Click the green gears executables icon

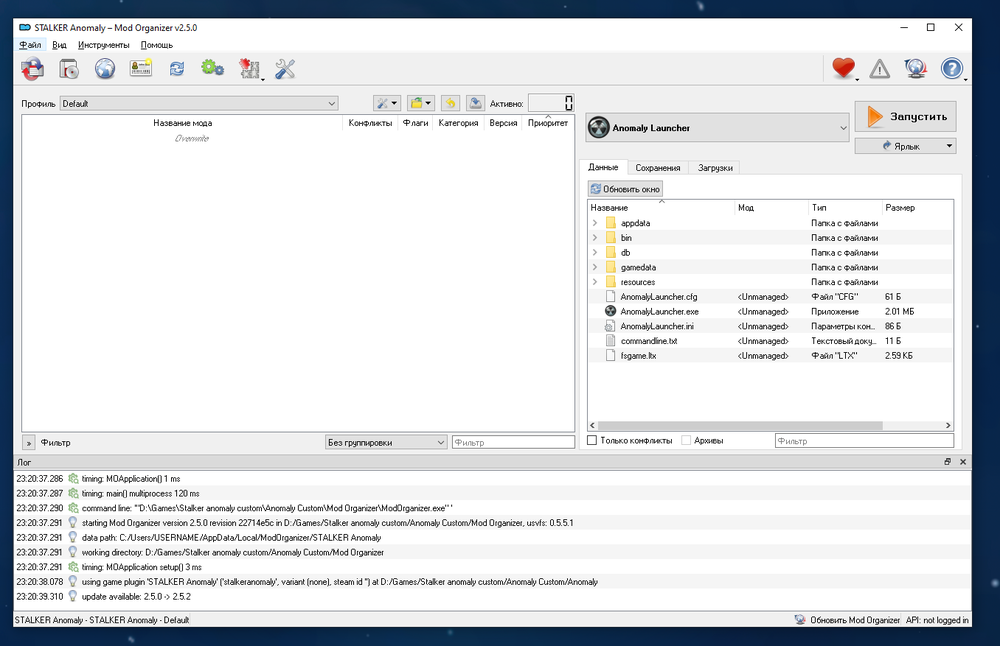point(212,69)
